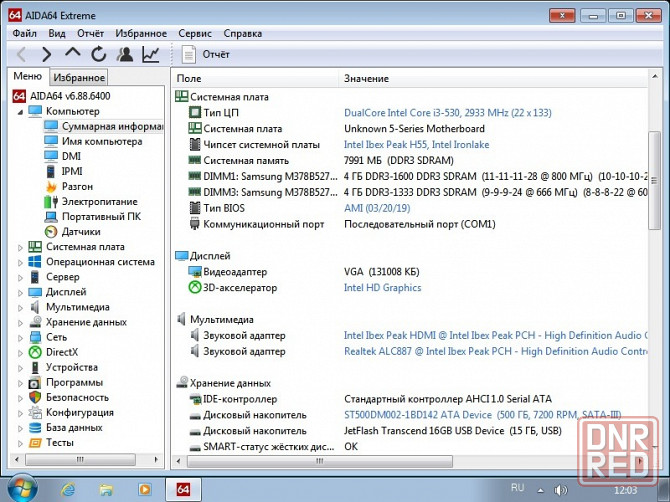The height and width of the screenshot is (502, 670).
Task: Click the vertical scrollbar thumb in report pane
Action: tap(654, 180)
